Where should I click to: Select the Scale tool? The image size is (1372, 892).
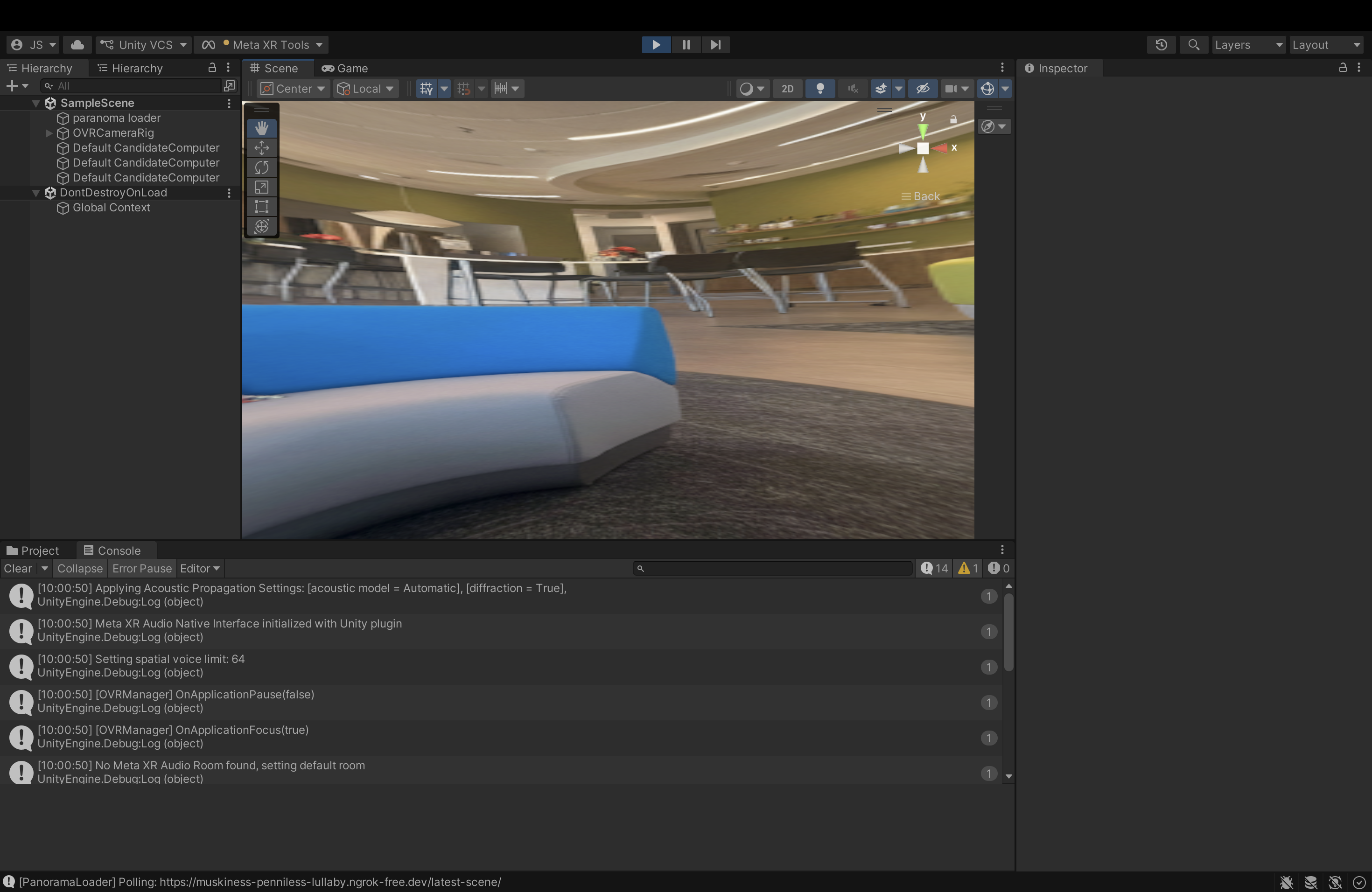[x=262, y=187]
